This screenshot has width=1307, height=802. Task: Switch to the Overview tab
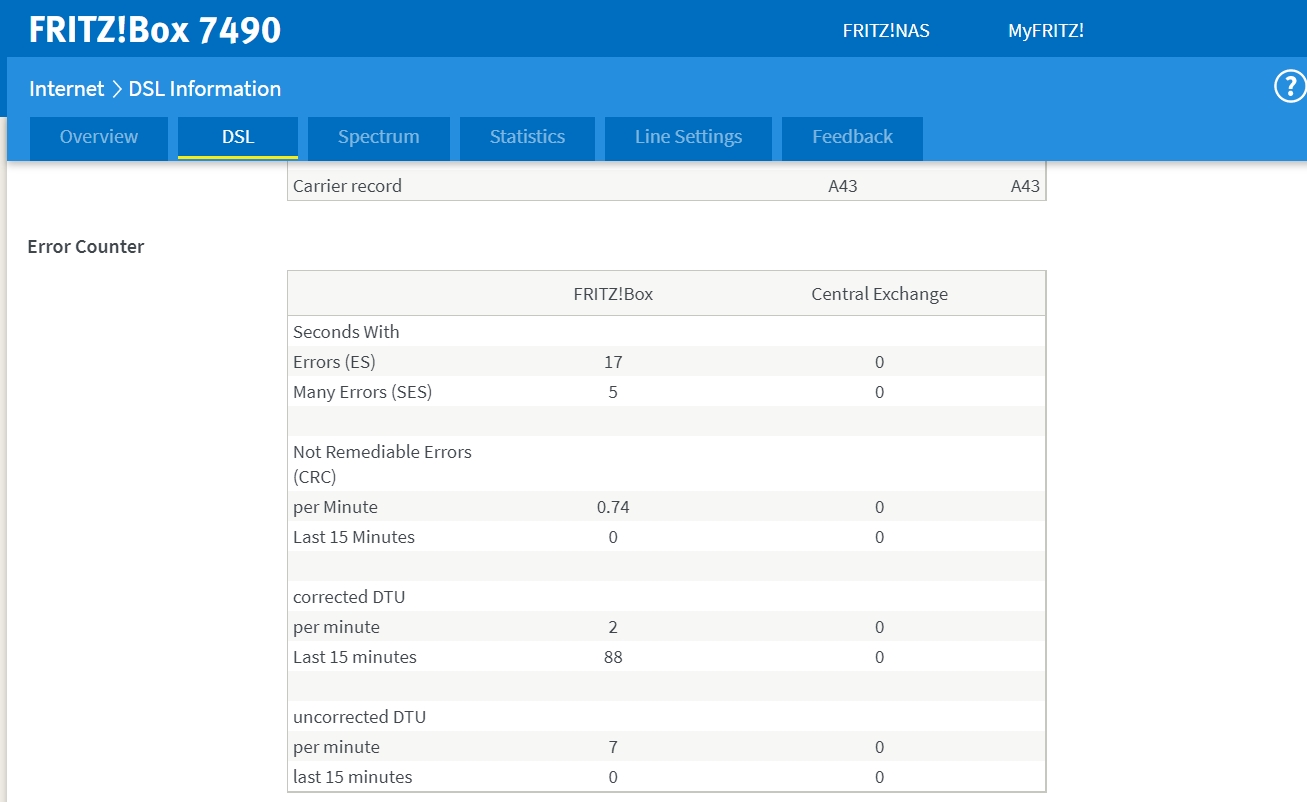click(99, 137)
